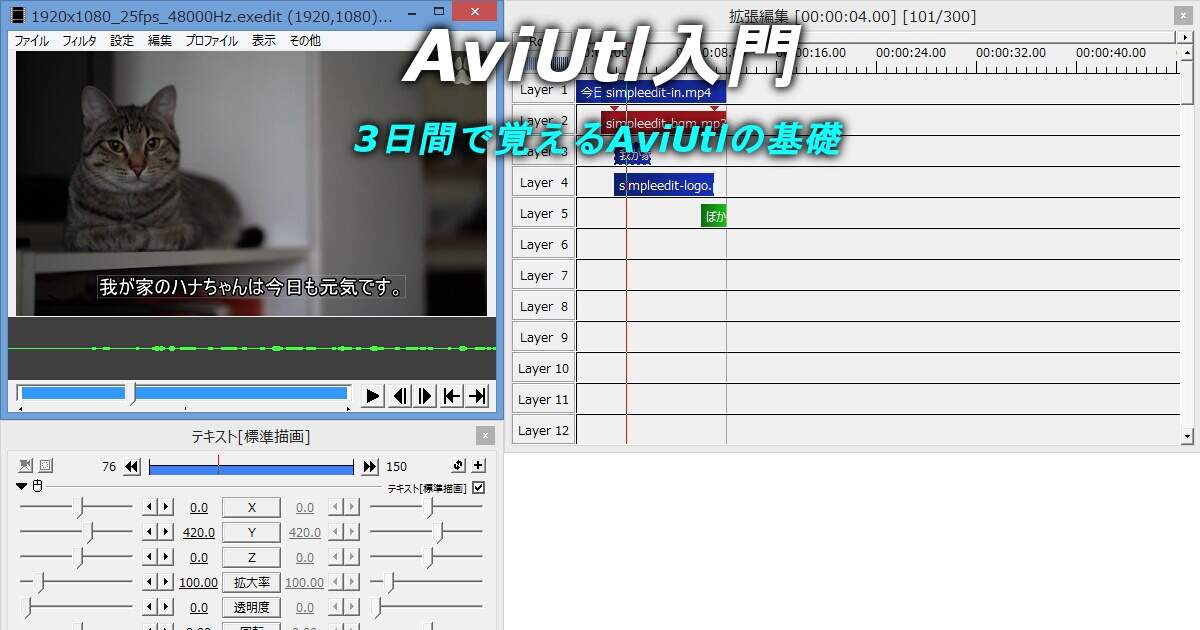Step back one frame with the previous frame icon
1200x630 pixels.
(x=398, y=395)
